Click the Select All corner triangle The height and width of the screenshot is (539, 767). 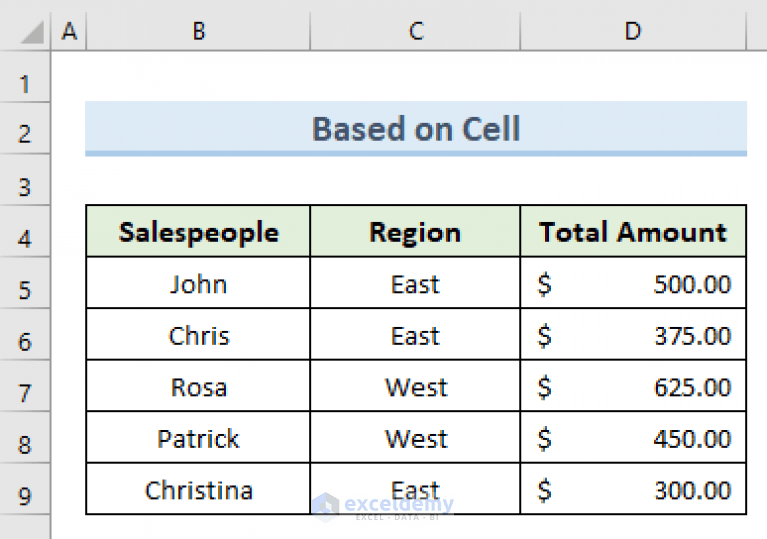point(32,32)
